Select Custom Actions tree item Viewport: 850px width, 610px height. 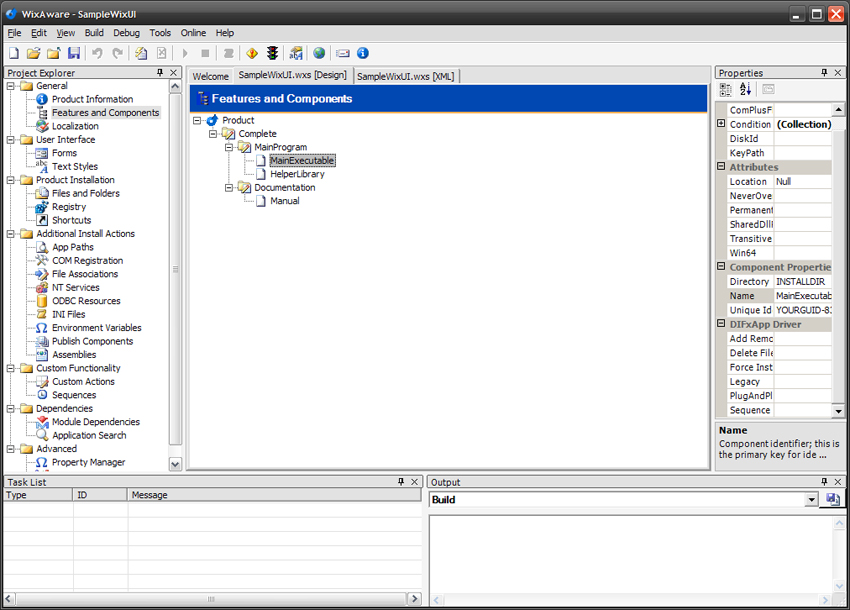83,381
